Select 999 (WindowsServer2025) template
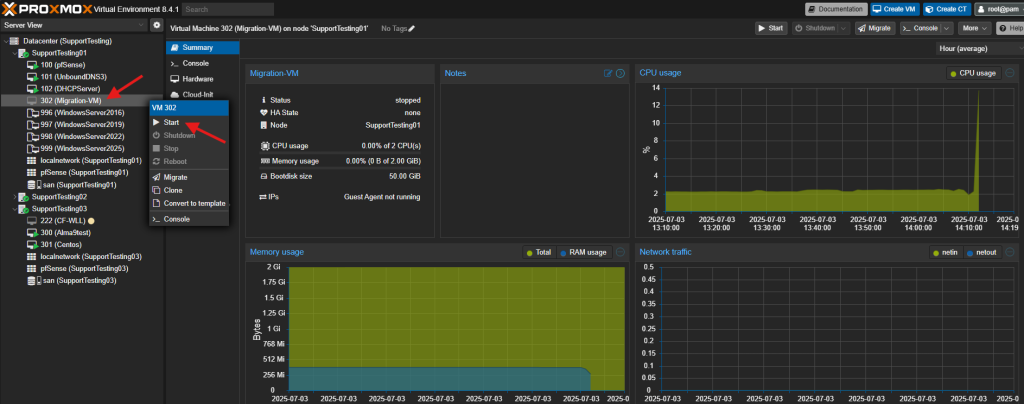The height and width of the screenshot is (404, 1024). [82, 149]
